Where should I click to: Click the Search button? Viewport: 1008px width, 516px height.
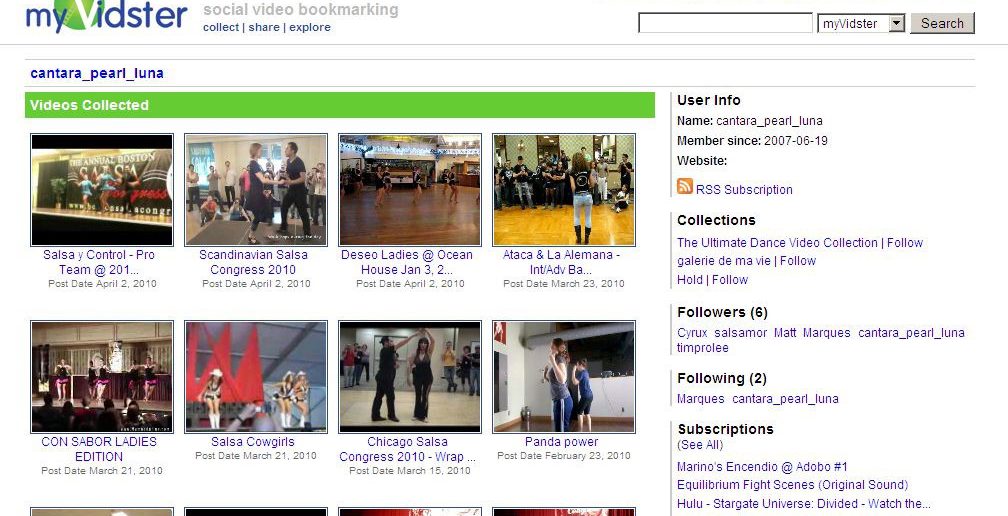(x=942, y=23)
